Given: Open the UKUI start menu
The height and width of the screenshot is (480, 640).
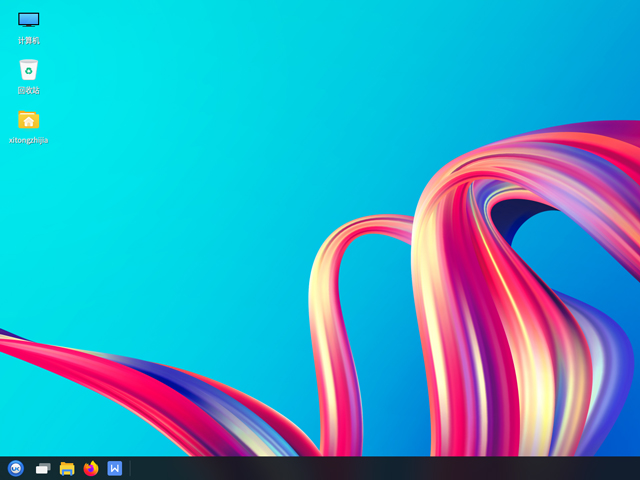Looking at the screenshot, I should pyautogui.click(x=16, y=468).
